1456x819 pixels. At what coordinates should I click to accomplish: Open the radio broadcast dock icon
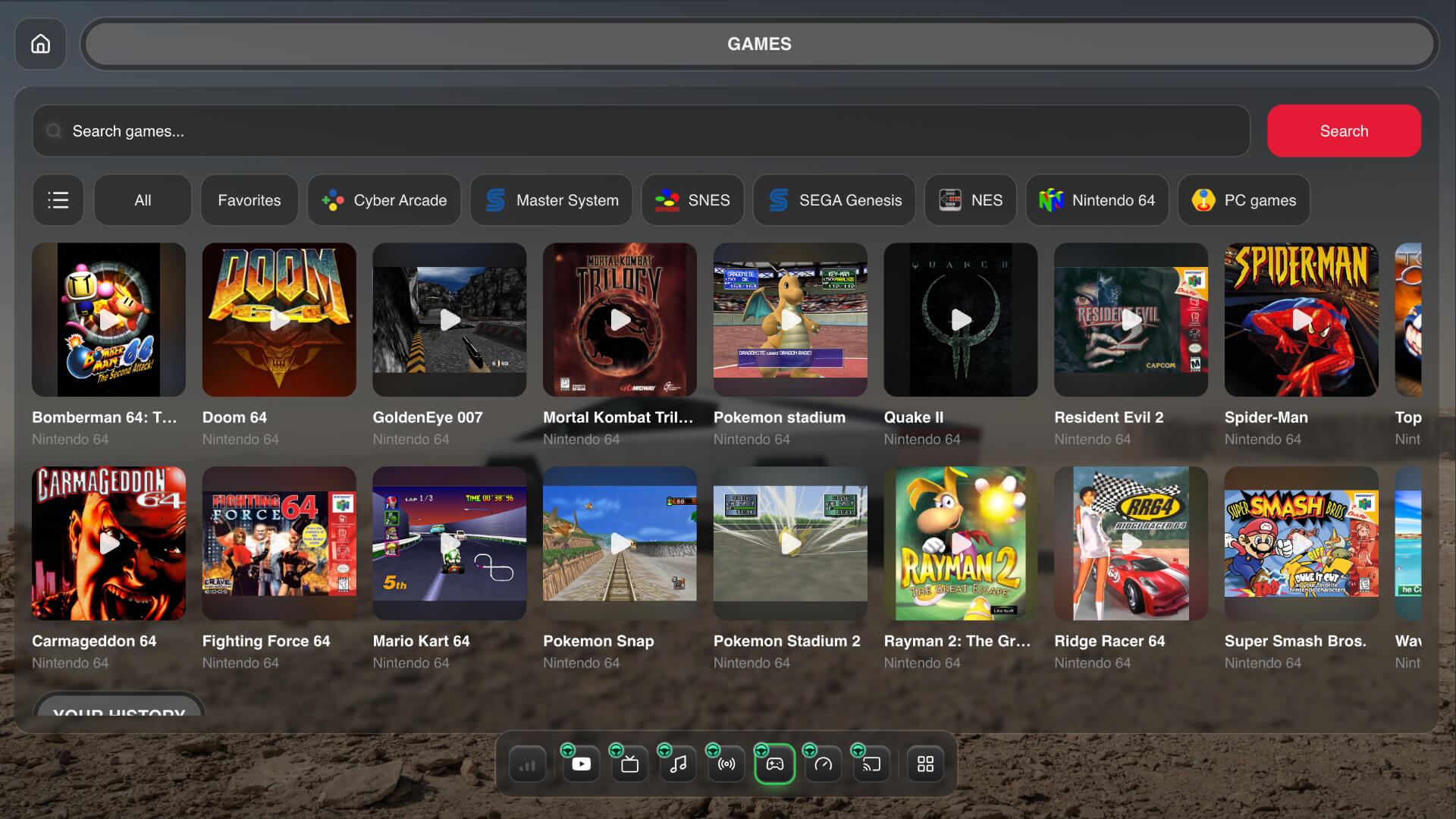726,764
